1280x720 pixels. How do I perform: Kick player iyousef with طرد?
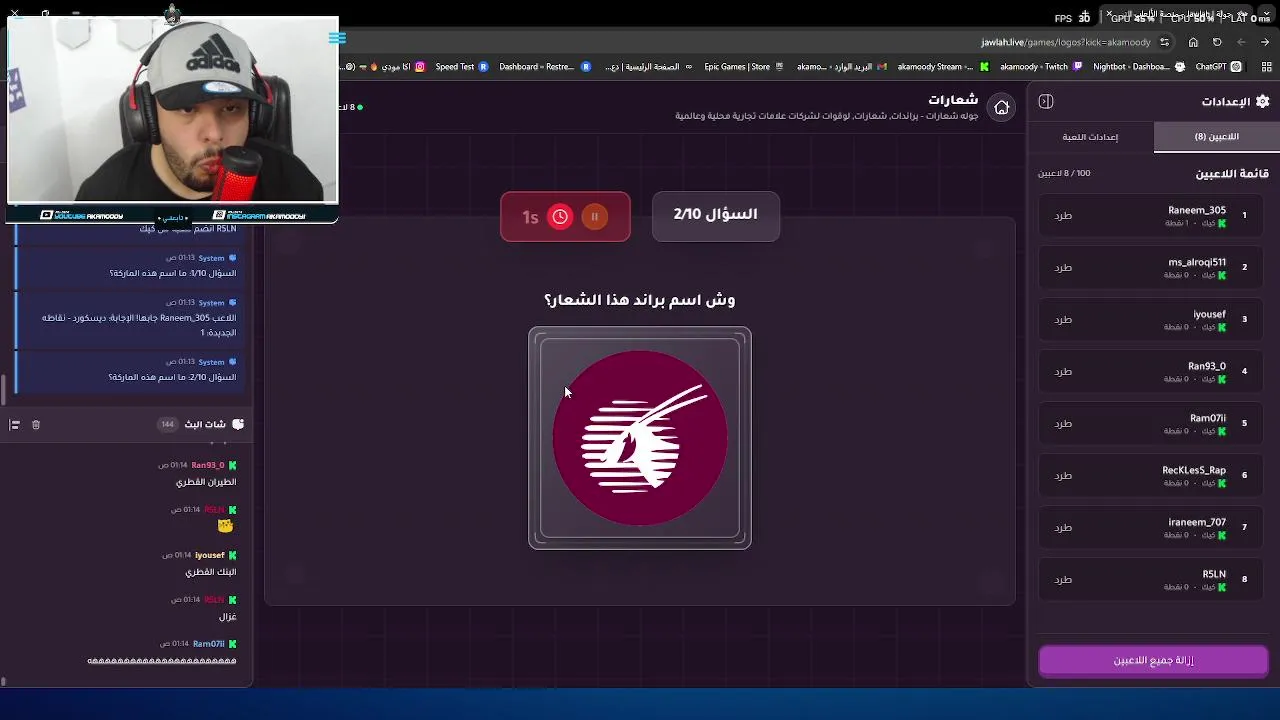click(1063, 320)
